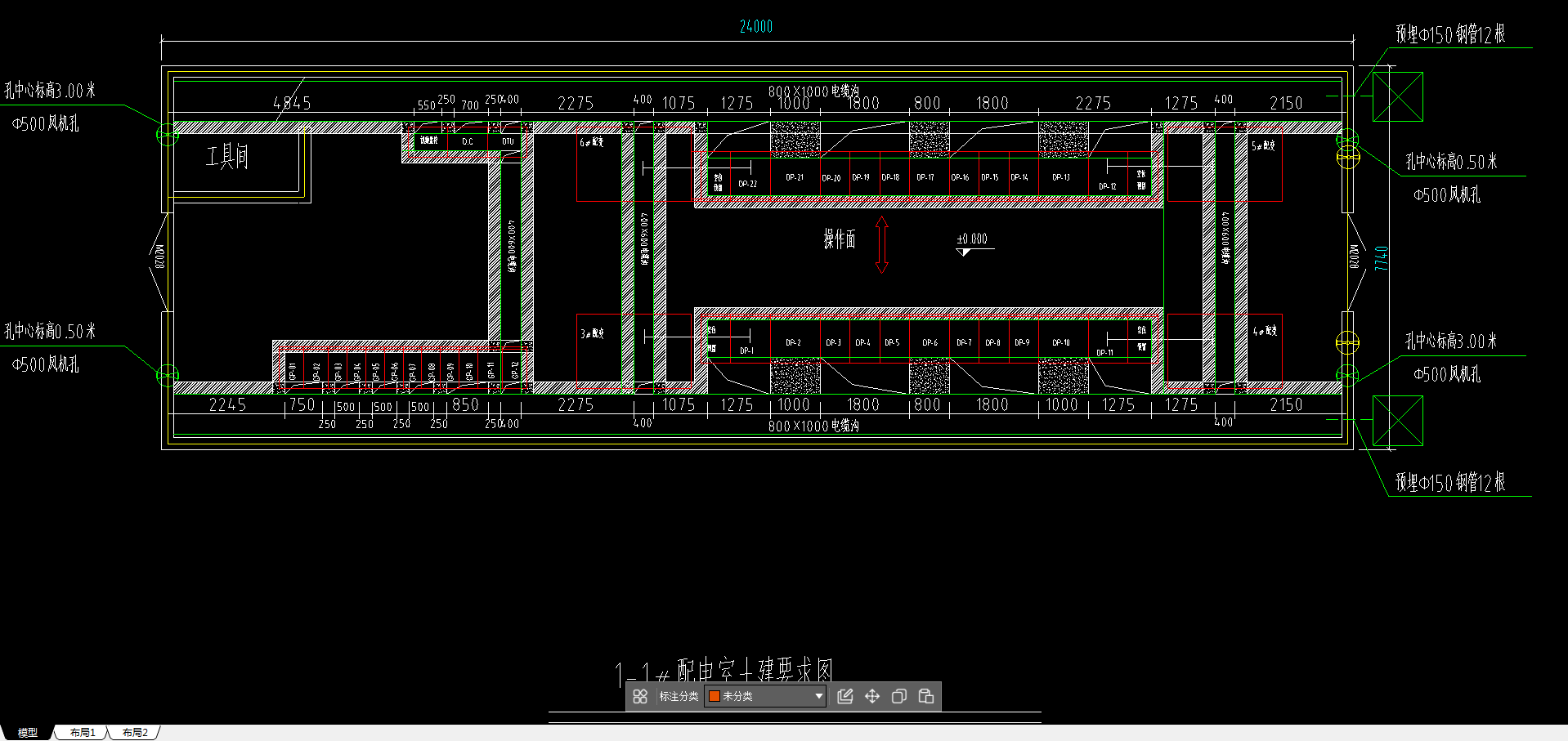Open the 未分类 category dropdown
This screenshot has height=741, width=1568.
pyautogui.click(x=765, y=696)
